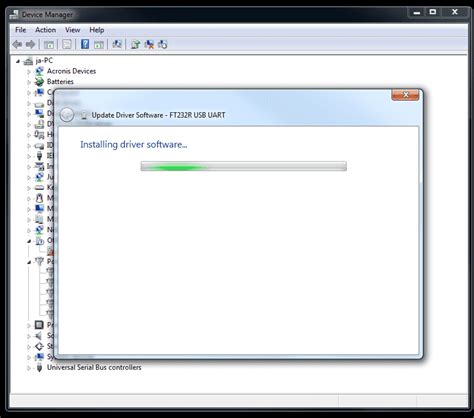Click the Show/Hide console tree icon
This screenshot has width=474, height=418.
(49, 44)
